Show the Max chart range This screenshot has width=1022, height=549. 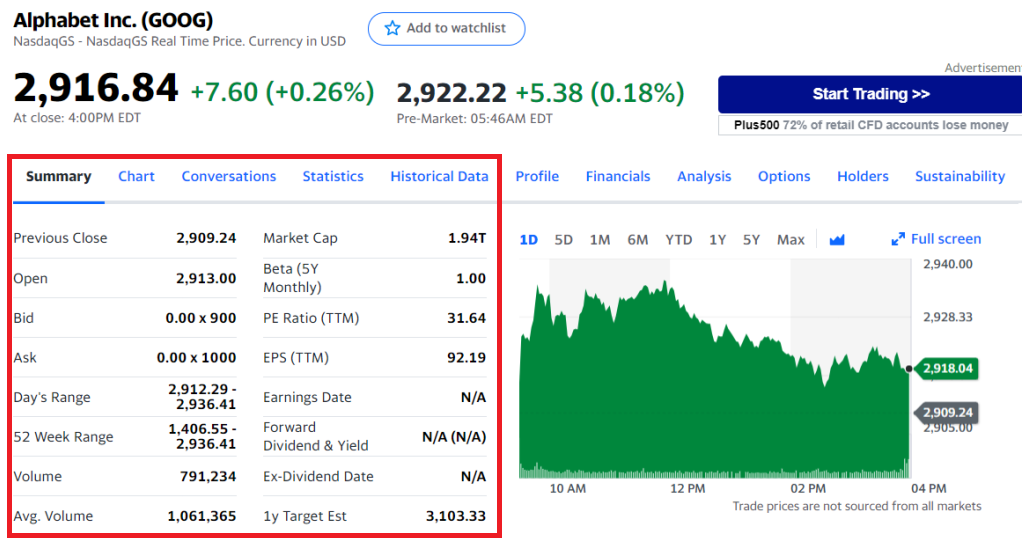(x=790, y=240)
